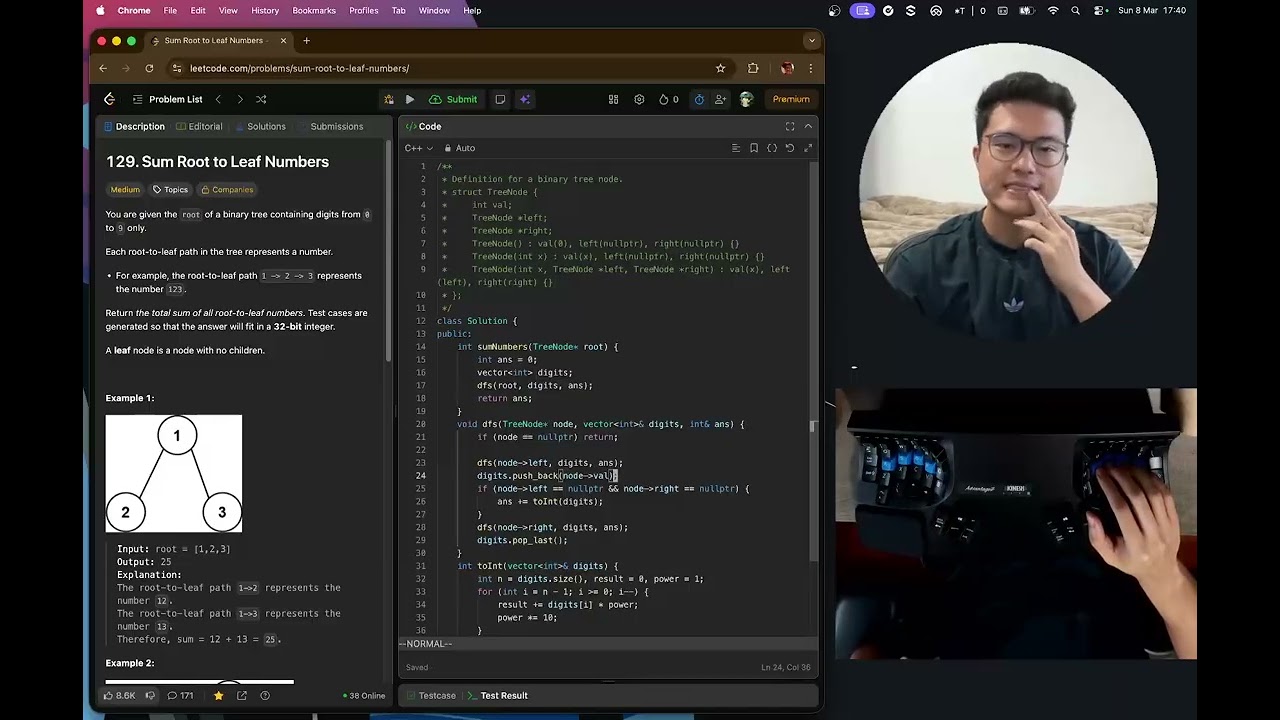Viewport: 1280px width, 720px height.
Task: Switch to the Description tab
Action: [135, 126]
